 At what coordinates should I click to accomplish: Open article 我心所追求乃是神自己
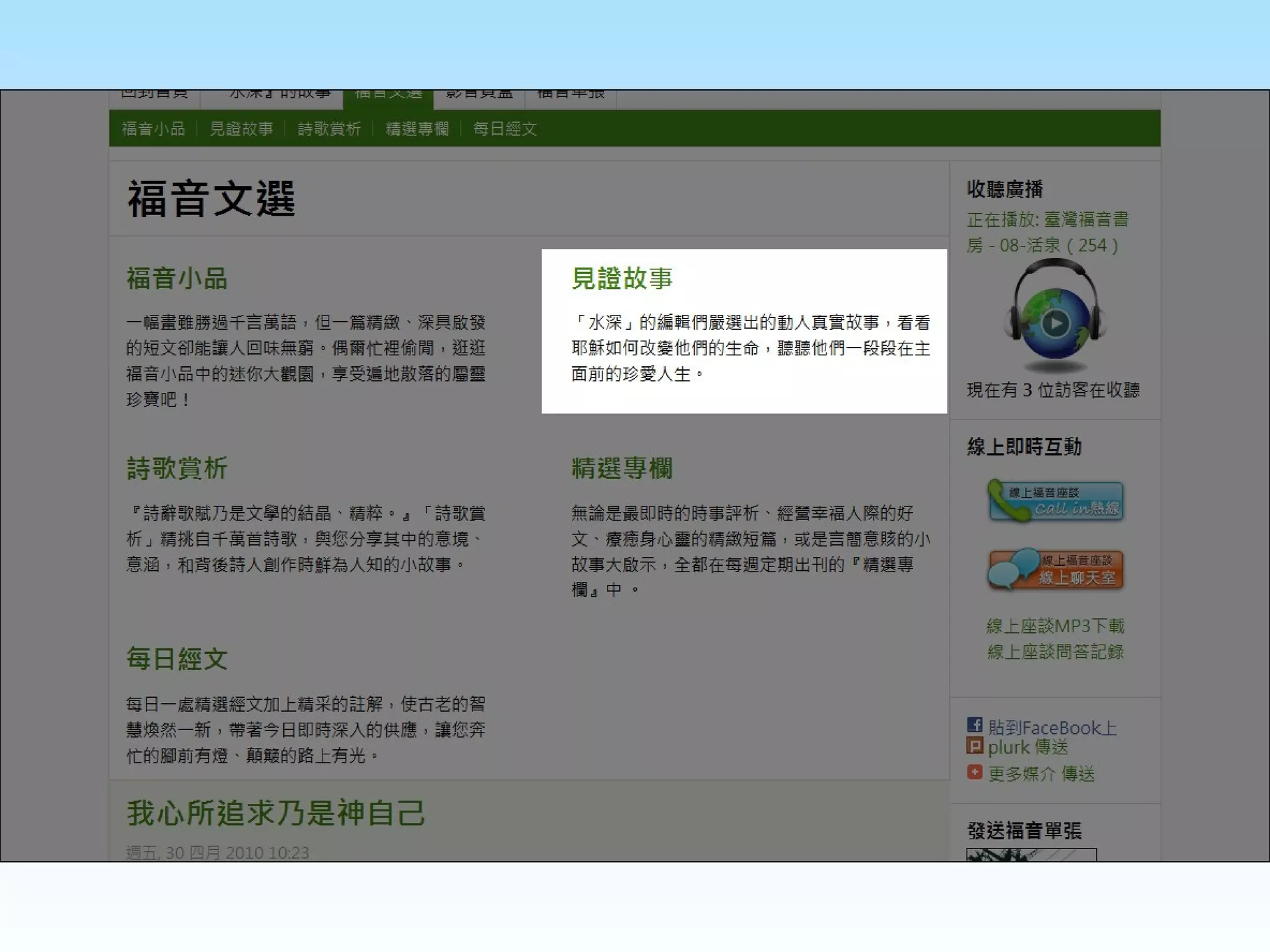pyautogui.click(x=276, y=813)
